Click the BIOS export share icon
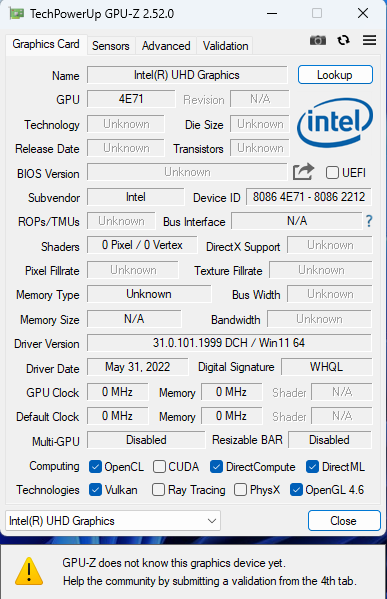This screenshot has width=387, height=599. point(303,172)
